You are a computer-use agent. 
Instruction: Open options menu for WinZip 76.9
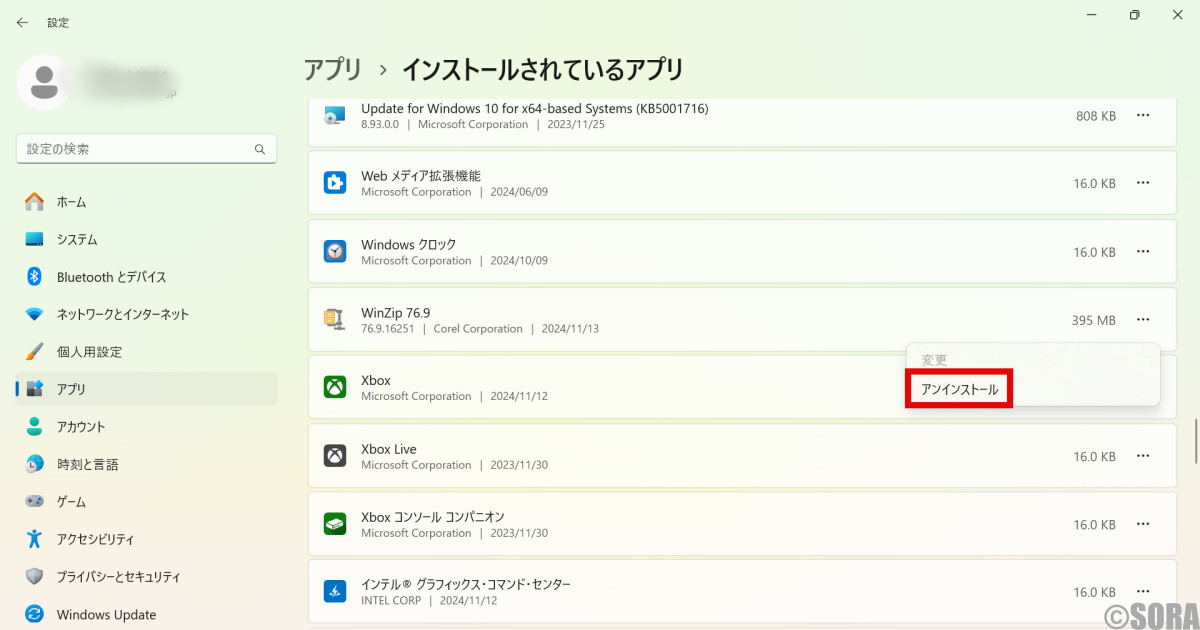[x=1142, y=319]
